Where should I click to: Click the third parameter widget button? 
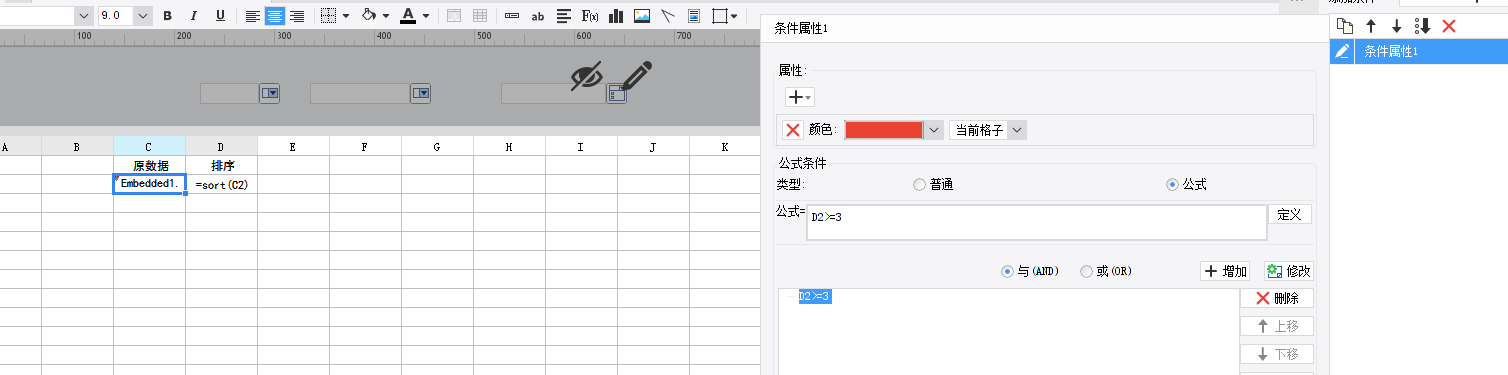click(x=616, y=94)
